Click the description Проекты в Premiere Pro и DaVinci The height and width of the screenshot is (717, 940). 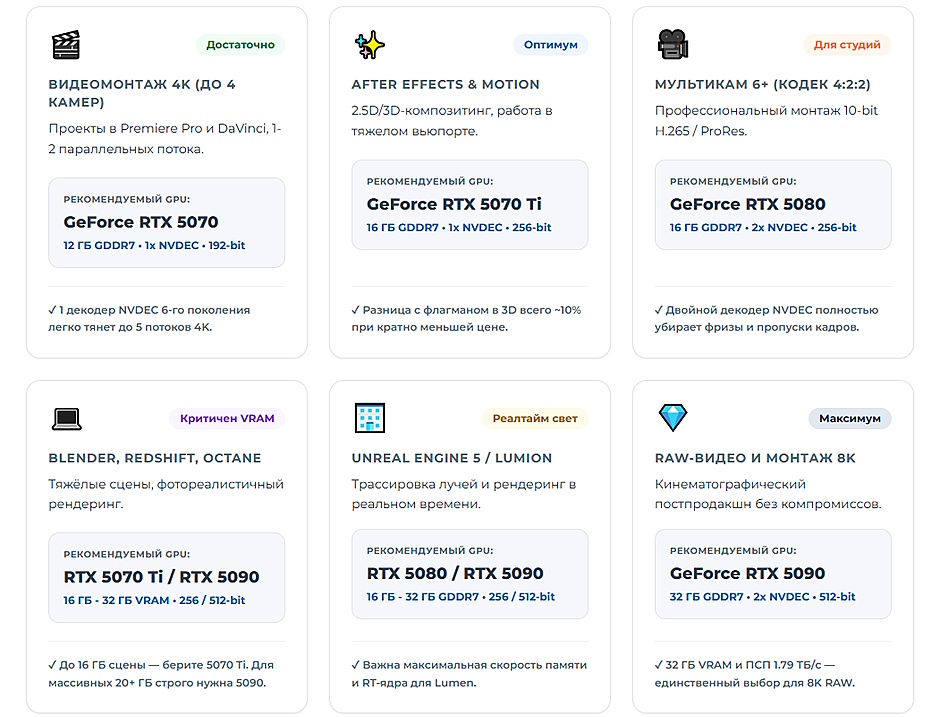pyautogui.click(x=165, y=138)
